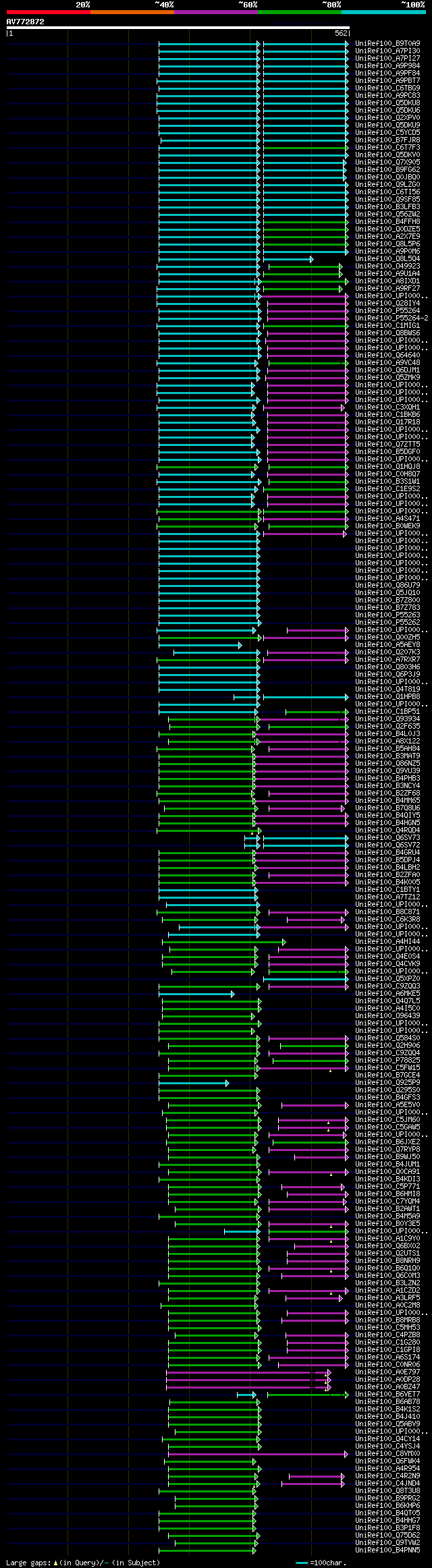
Task: Click the last hit UniRef100_B4PNN5
Action: (387, 1550)
